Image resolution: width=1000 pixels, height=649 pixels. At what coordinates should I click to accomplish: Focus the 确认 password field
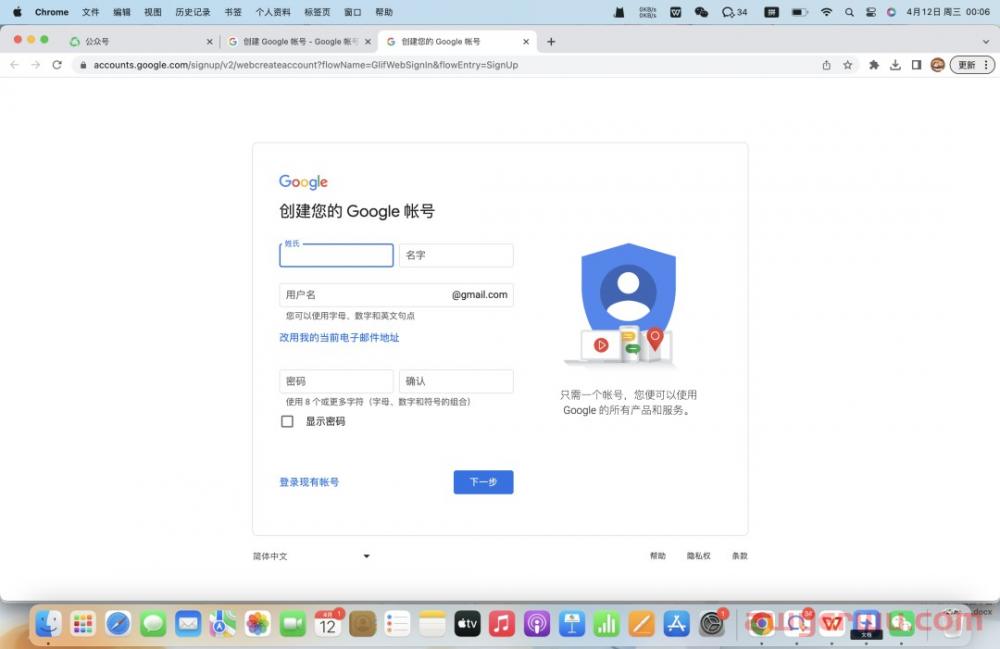click(456, 381)
